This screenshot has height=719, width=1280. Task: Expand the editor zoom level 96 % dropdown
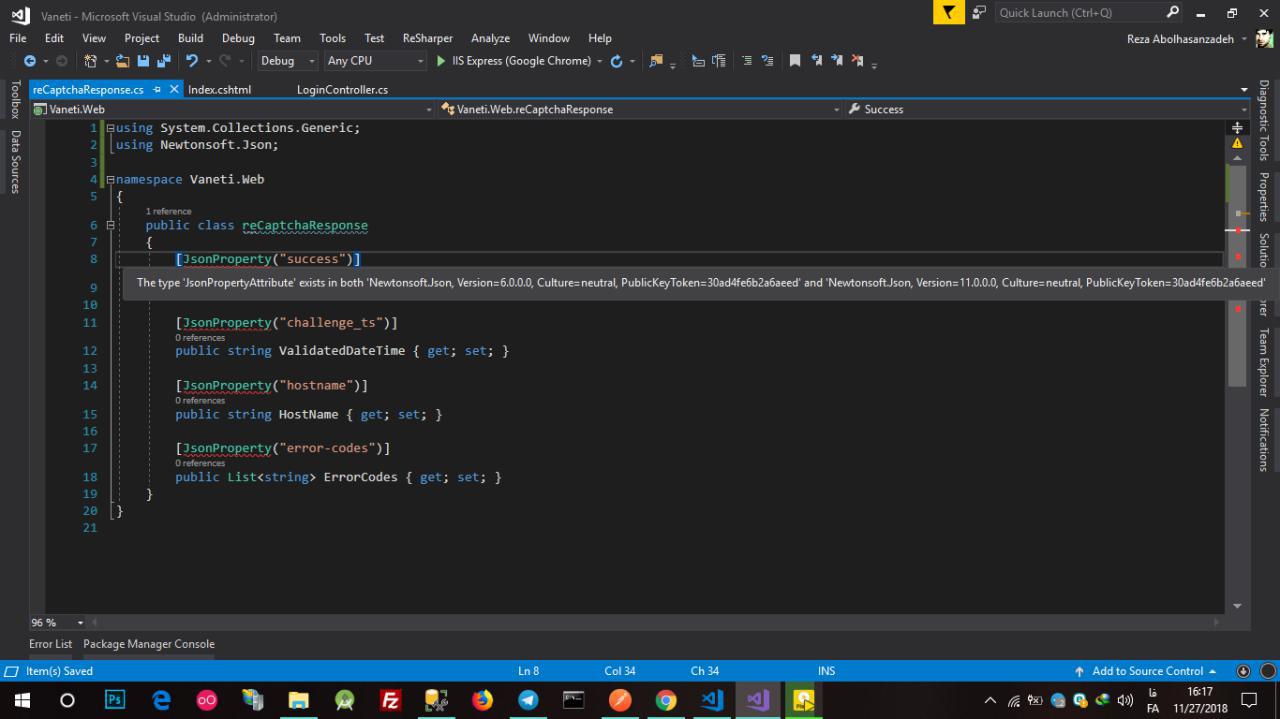click(80, 623)
